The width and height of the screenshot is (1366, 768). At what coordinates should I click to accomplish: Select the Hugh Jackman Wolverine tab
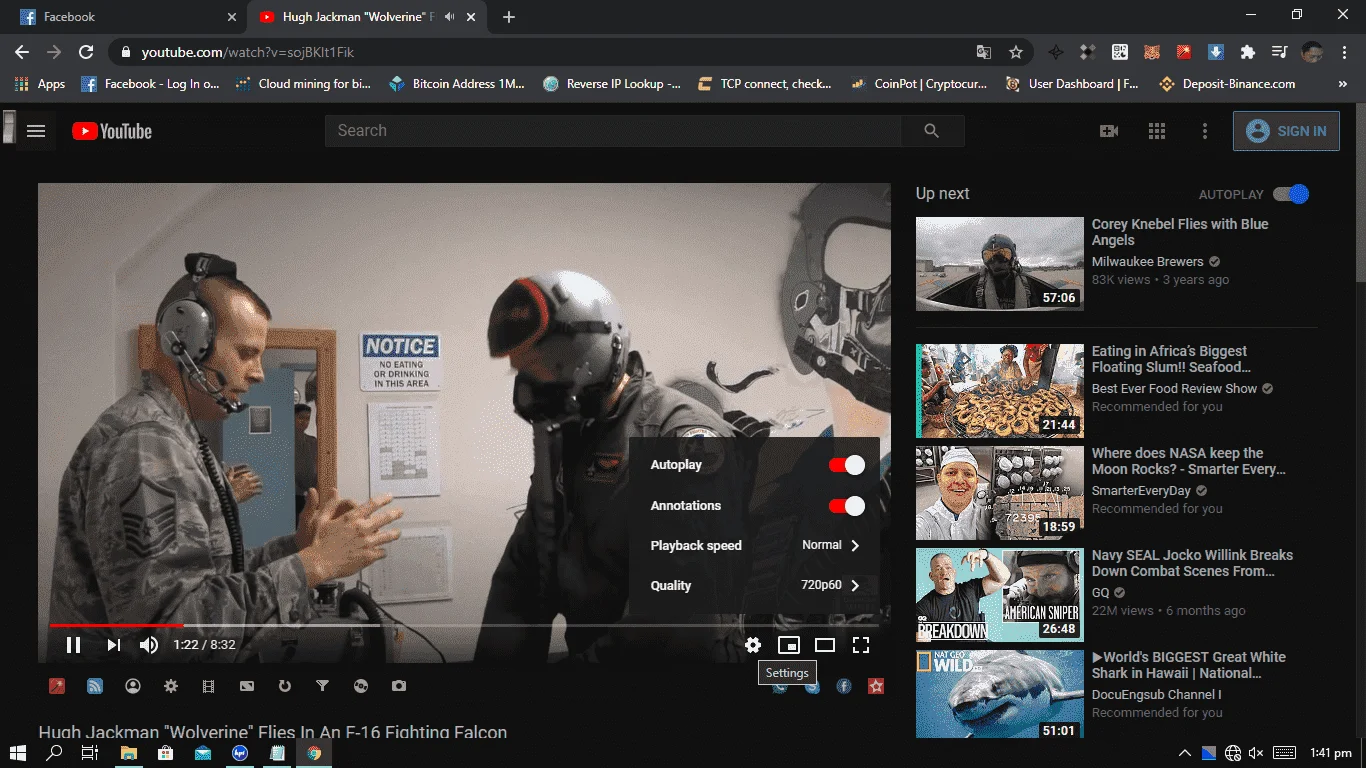point(368,17)
